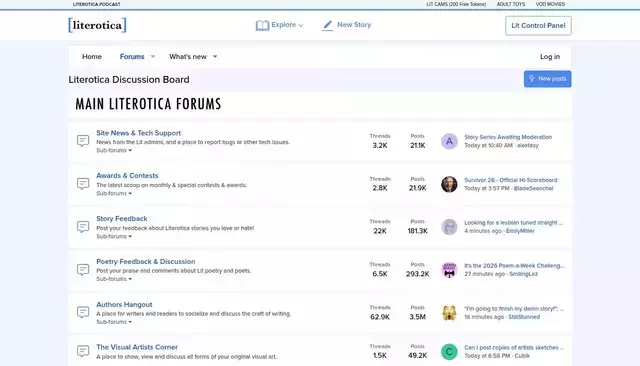Image resolution: width=640 pixels, height=366 pixels.
Task: Select the Forums tab
Action: pyautogui.click(x=132, y=57)
